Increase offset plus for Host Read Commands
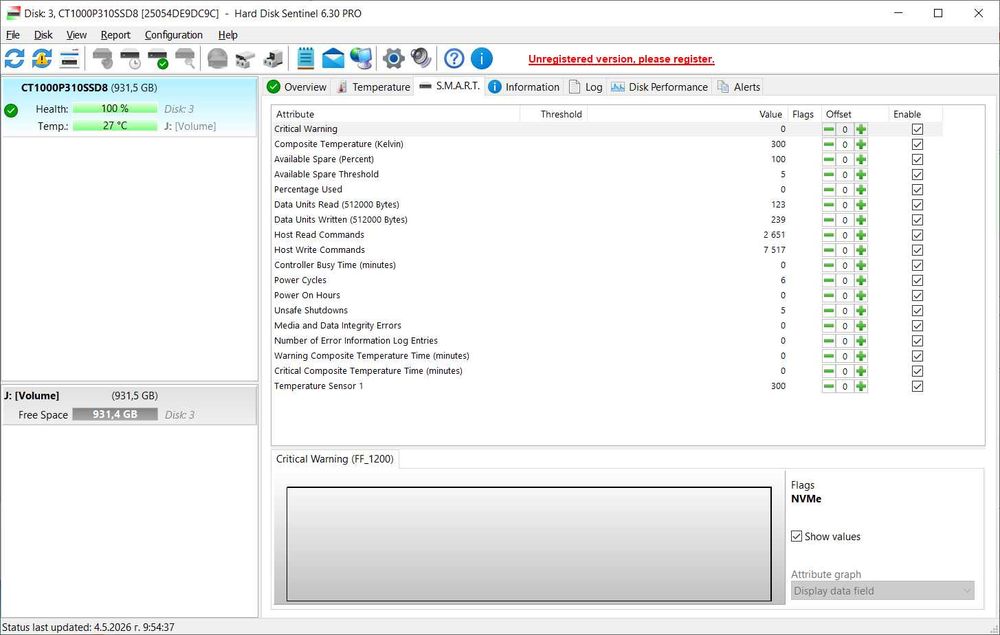Viewport: 1000px width, 635px height. click(x=861, y=235)
